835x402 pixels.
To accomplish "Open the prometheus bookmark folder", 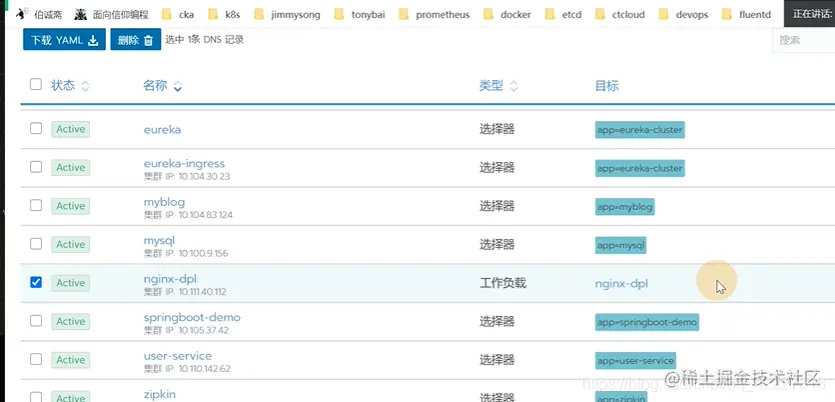I will (x=434, y=14).
